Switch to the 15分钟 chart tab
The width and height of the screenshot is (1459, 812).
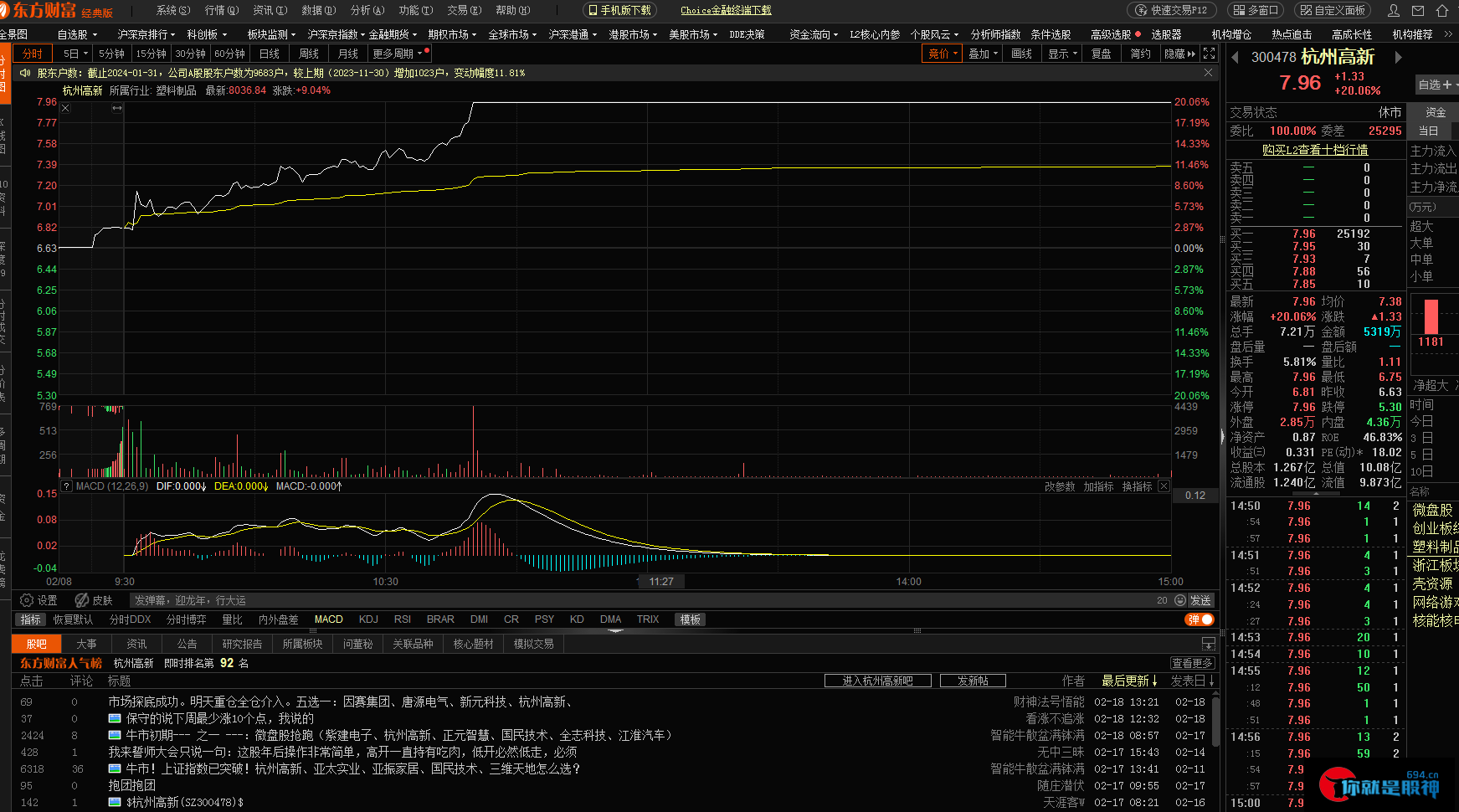(x=152, y=54)
